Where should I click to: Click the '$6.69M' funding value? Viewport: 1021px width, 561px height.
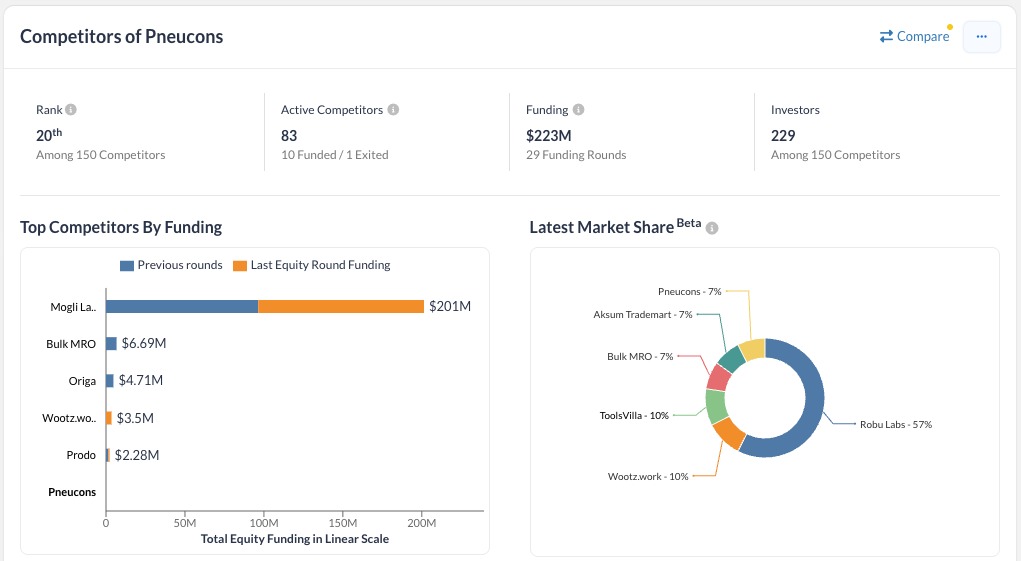coord(144,343)
